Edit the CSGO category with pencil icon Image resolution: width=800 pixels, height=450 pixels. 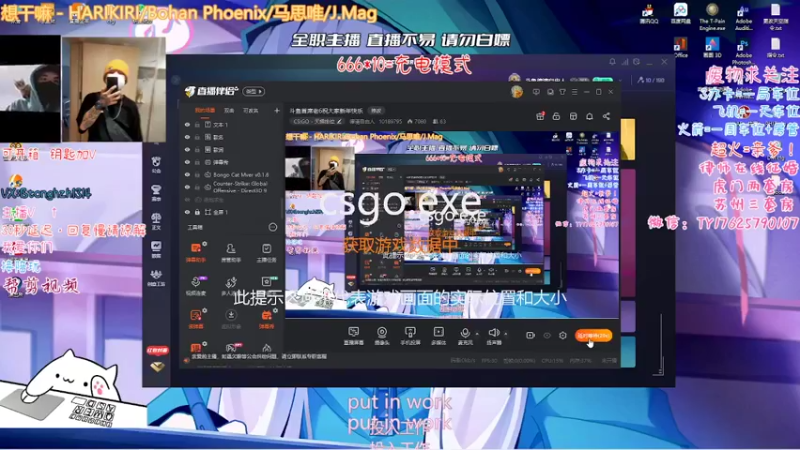click(x=339, y=121)
